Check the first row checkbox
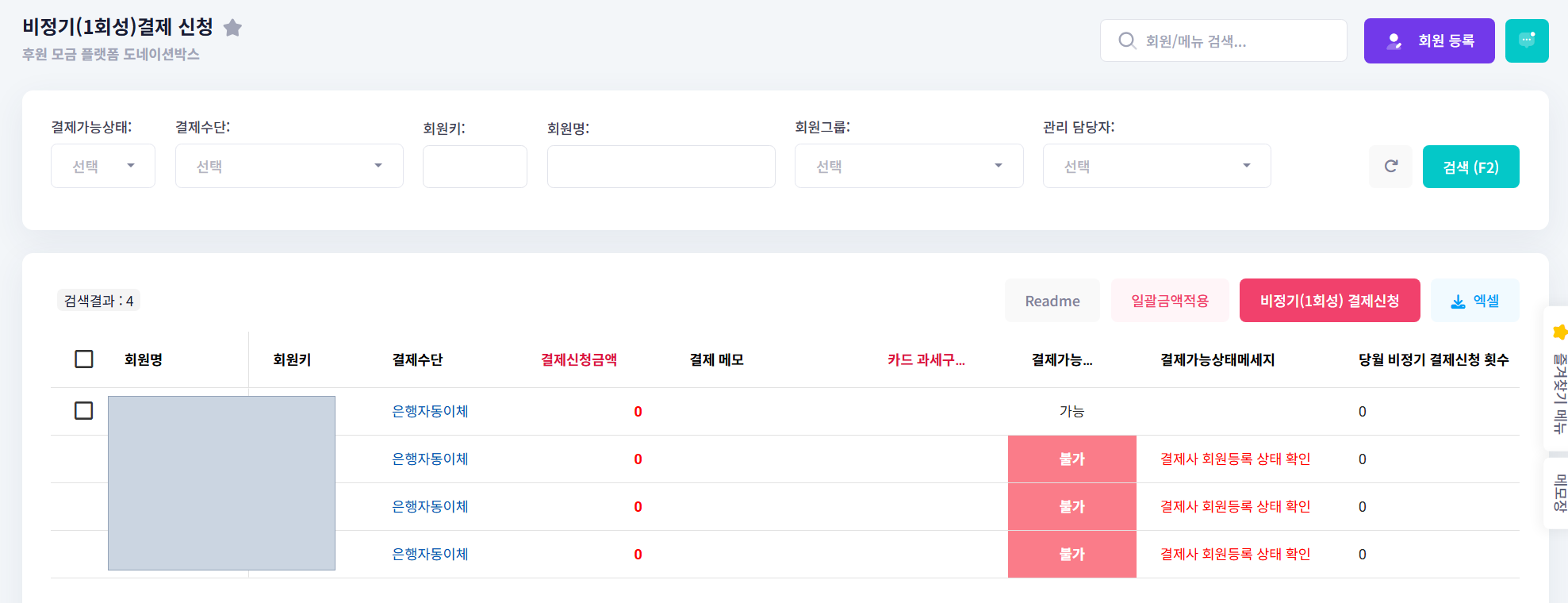This screenshot has height=603, width=1568. pos(84,410)
